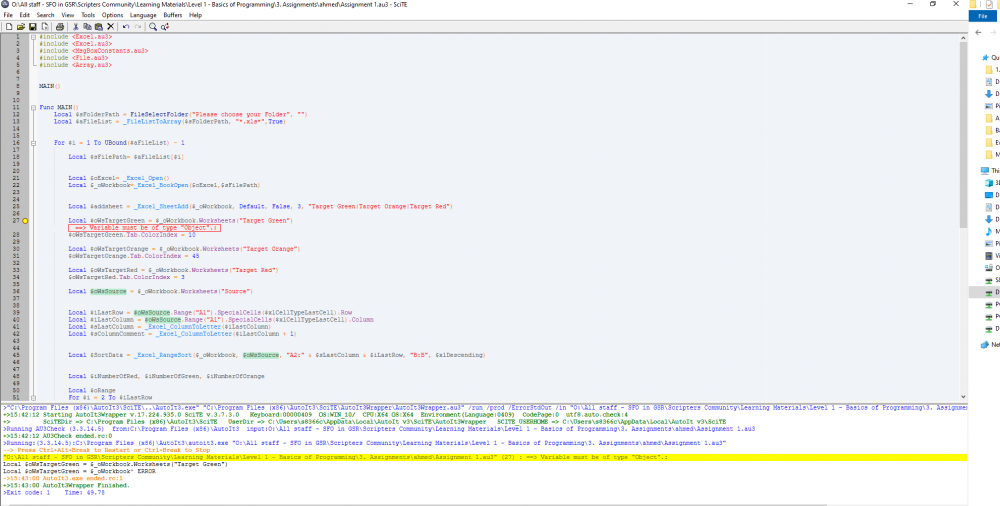Click '_Excel_SheetAdd' in line 25

click(161, 206)
